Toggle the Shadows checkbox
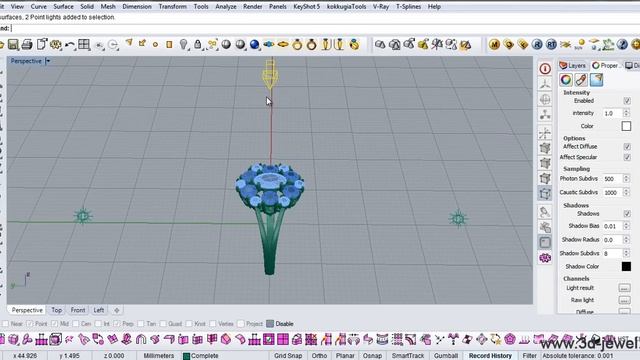 pos(627,214)
